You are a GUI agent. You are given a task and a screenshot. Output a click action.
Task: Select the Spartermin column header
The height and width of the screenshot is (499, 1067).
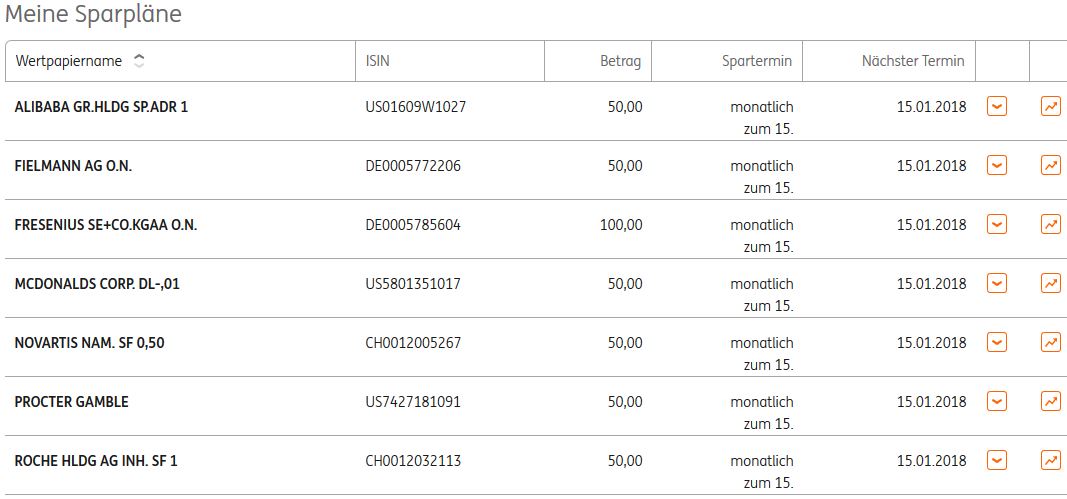pyautogui.click(x=756, y=61)
